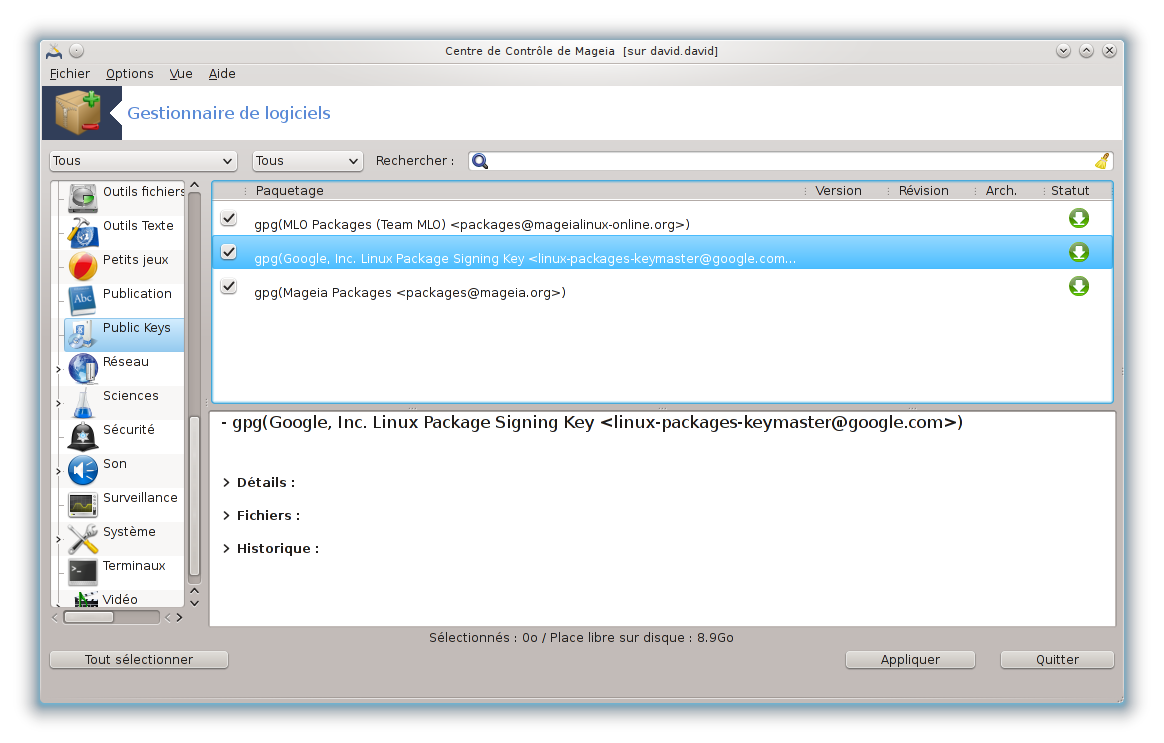Click the Réseau globe icon

[x=82, y=368]
